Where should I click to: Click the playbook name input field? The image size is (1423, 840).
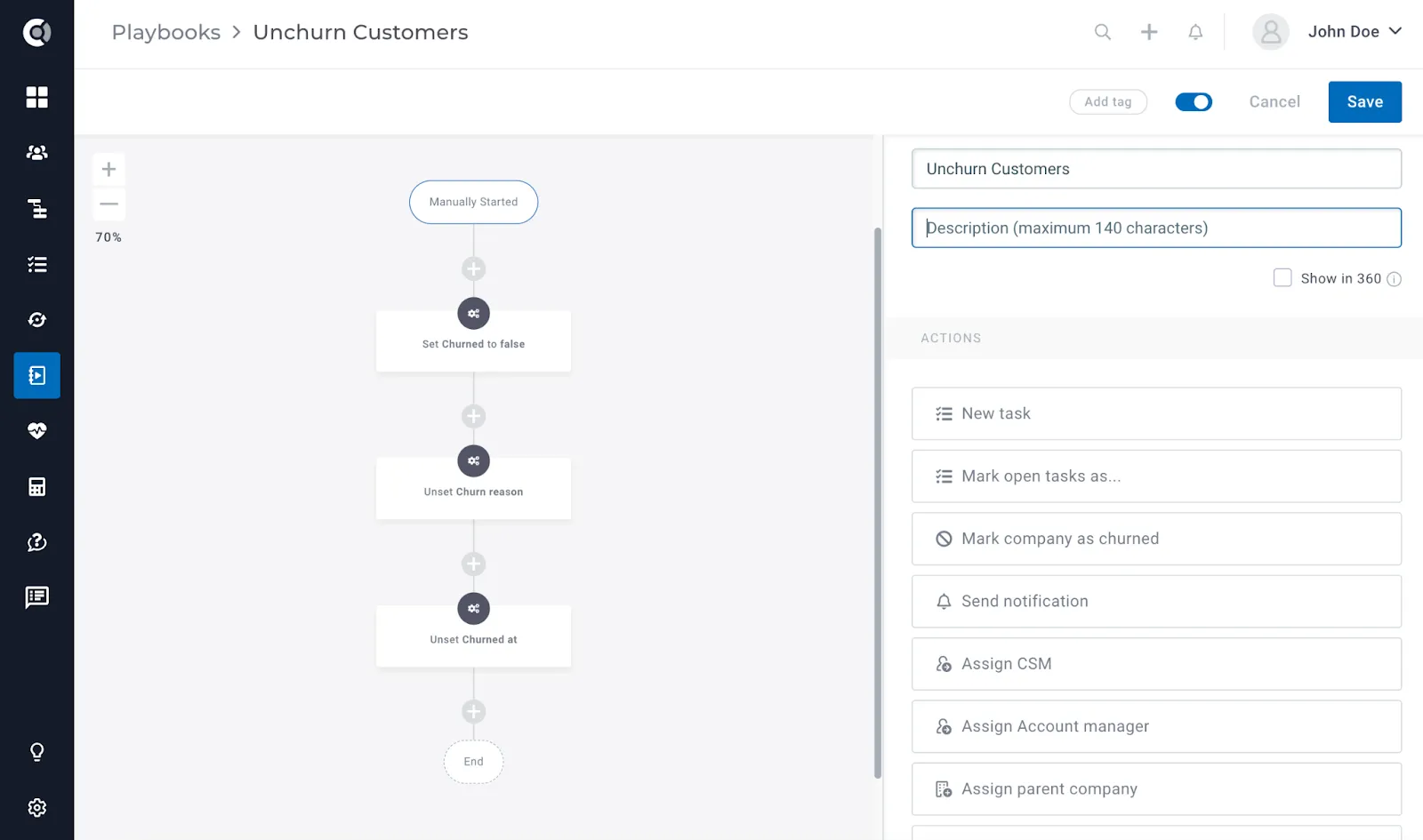click(x=1156, y=169)
